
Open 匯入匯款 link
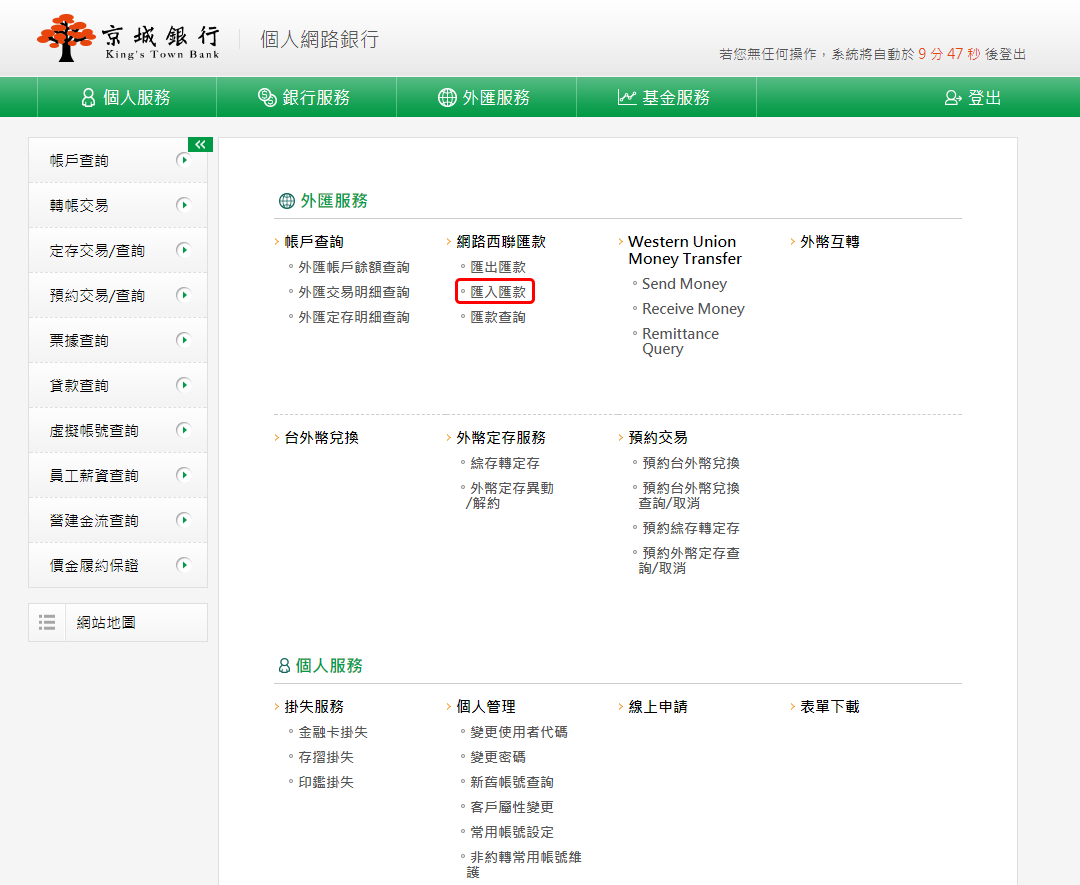point(498,292)
